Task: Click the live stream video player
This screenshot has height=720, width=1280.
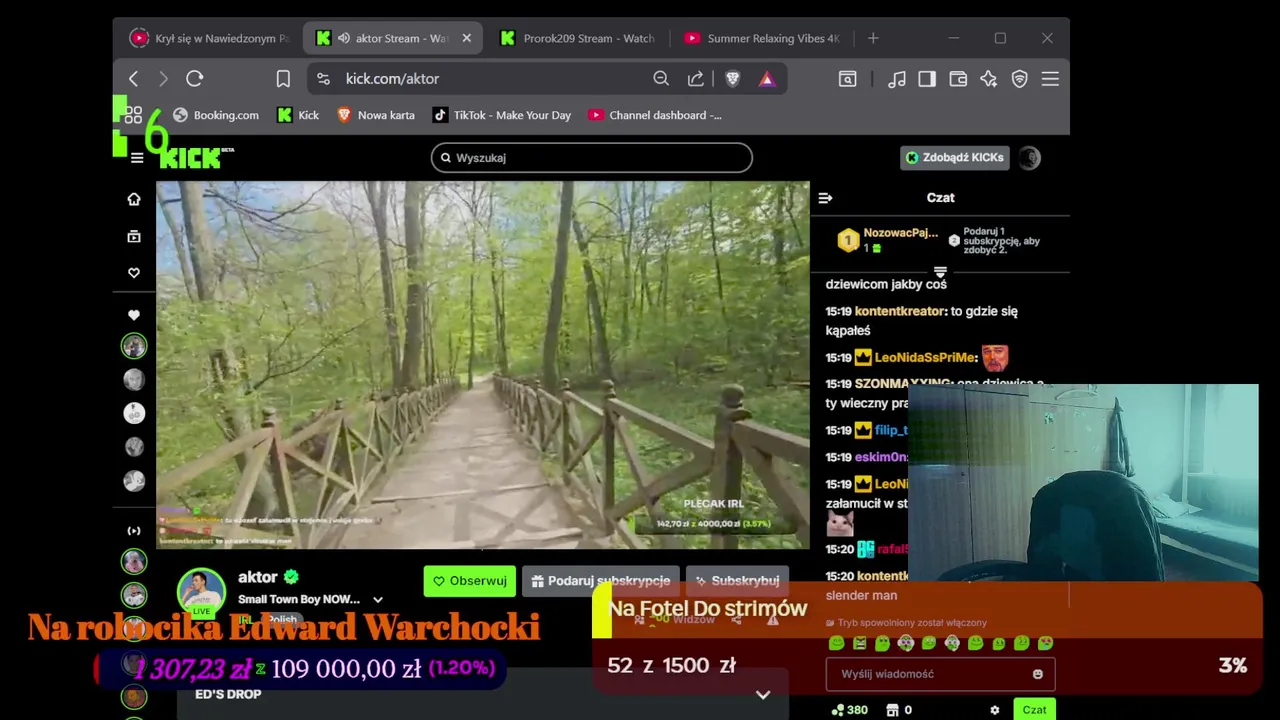Action: (483, 365)
